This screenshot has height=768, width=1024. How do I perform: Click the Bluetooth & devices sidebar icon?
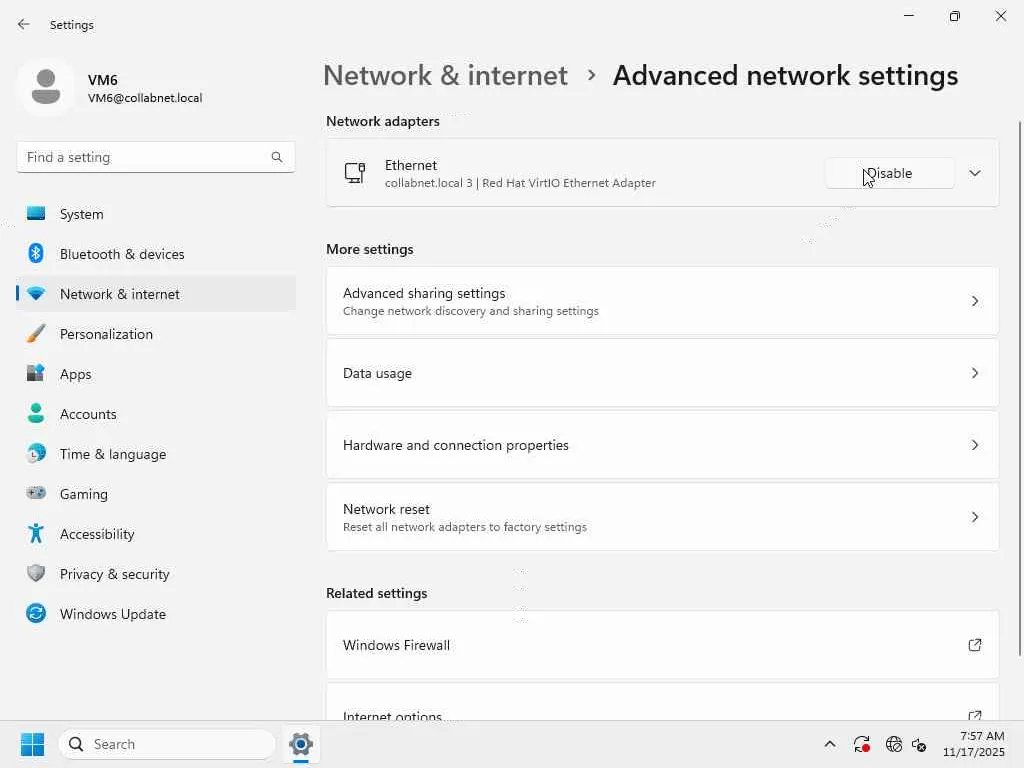coord(36,254)
